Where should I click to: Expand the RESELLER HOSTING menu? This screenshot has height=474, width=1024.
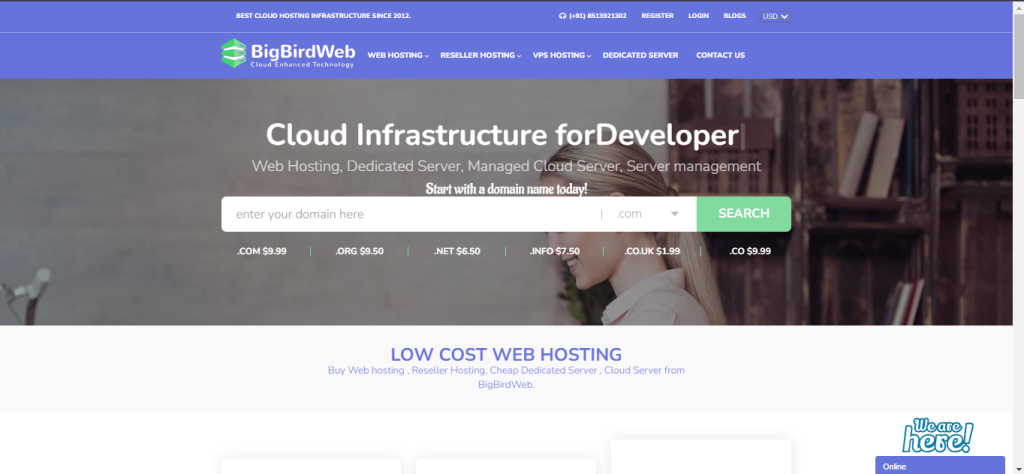(x=481, y=55)
